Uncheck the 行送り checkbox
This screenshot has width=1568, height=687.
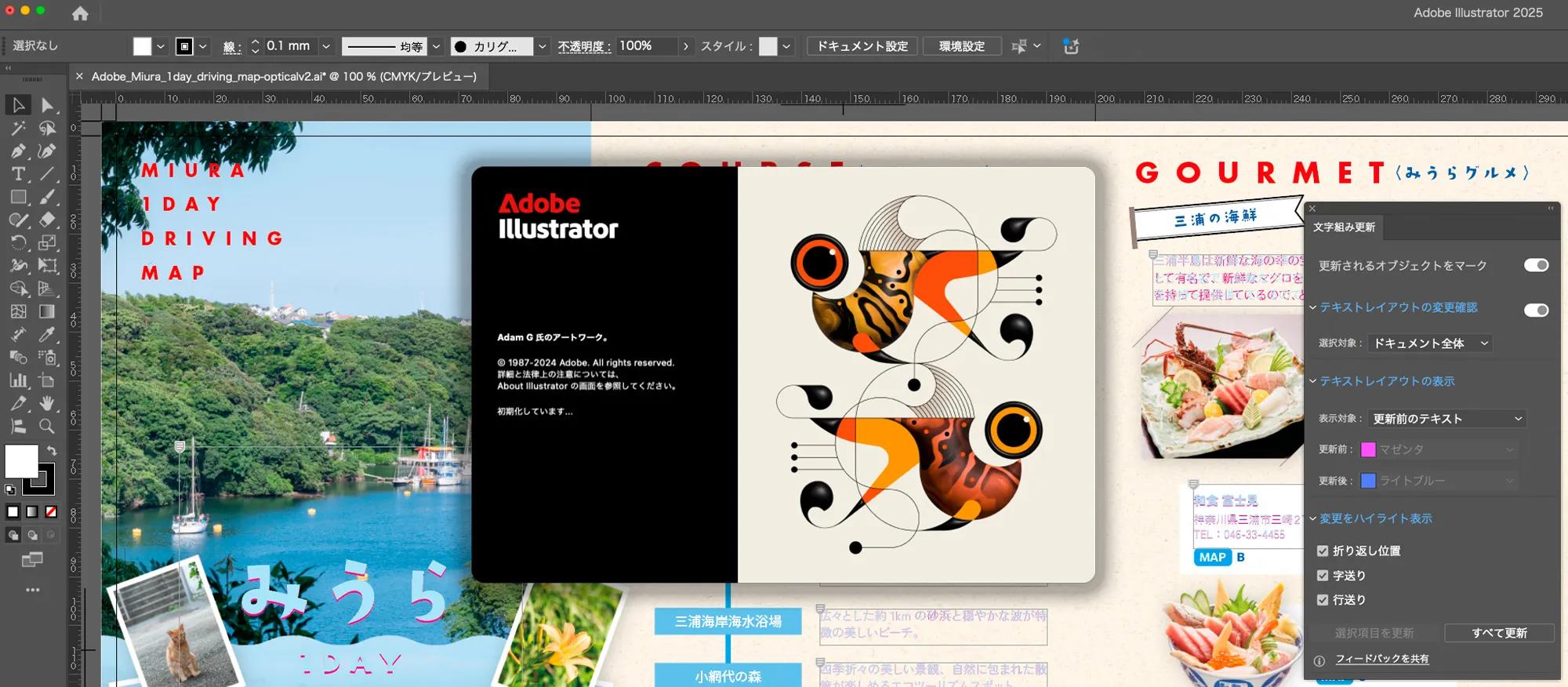click(1323, 600)
